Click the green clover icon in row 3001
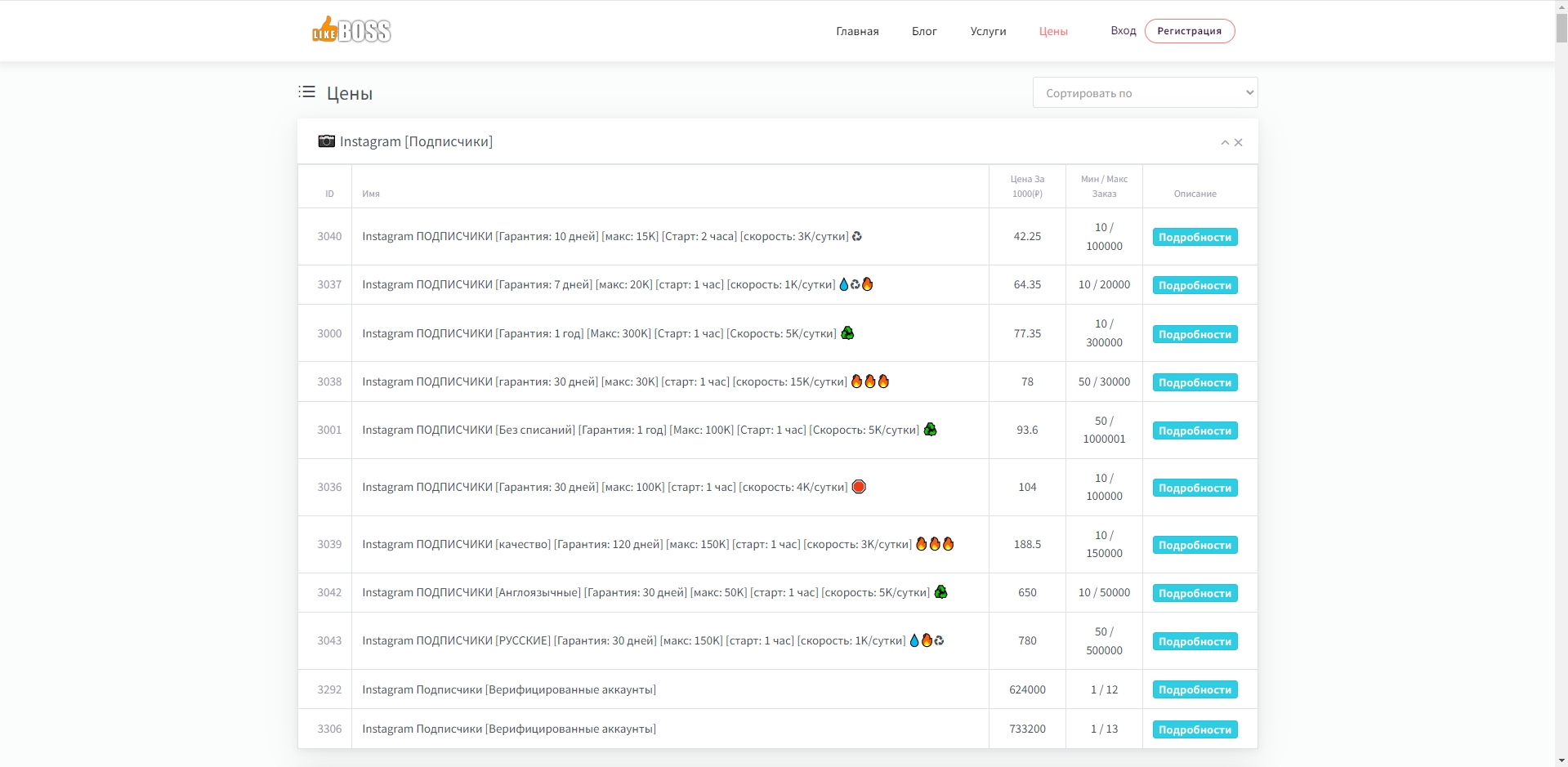This screenshot has height=767, width=1568. point(931,429)
